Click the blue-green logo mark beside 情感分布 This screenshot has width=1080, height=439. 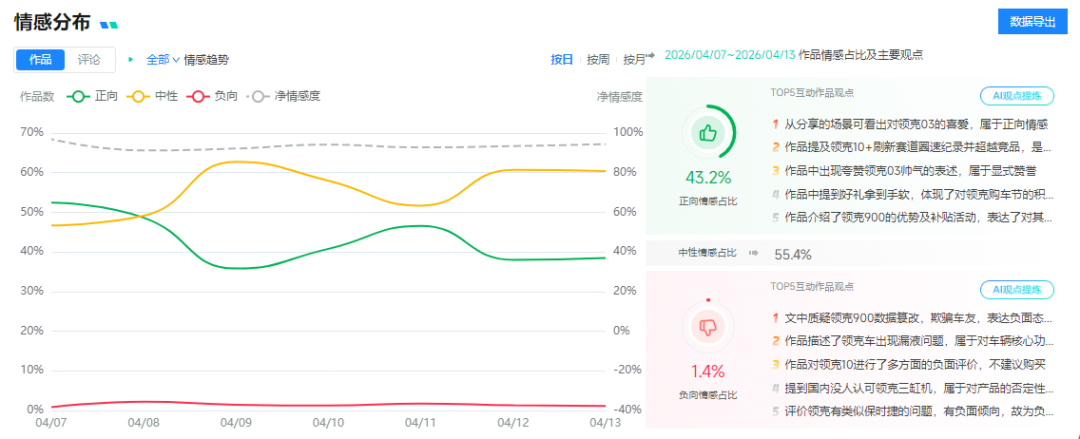(x=109, y=24)
